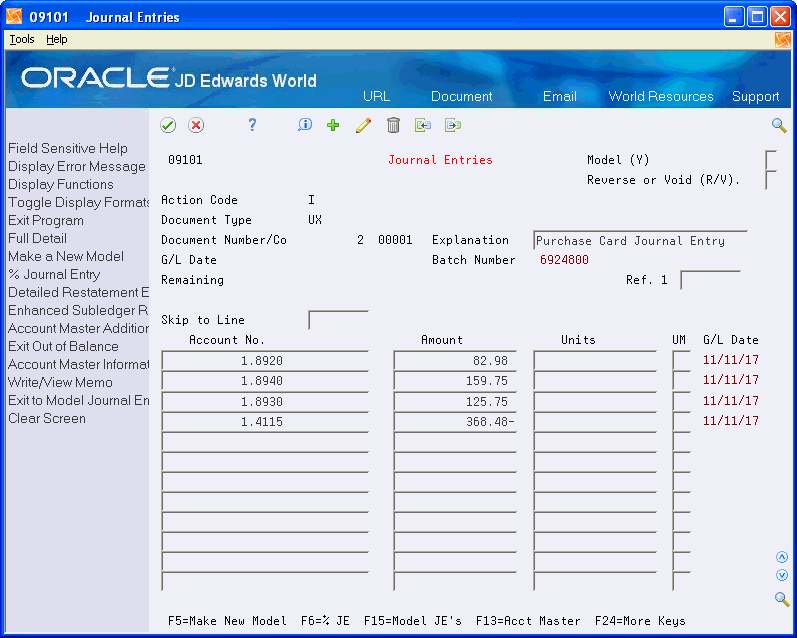
Task: Click account number field 1.8940
Action: [265, 381]
